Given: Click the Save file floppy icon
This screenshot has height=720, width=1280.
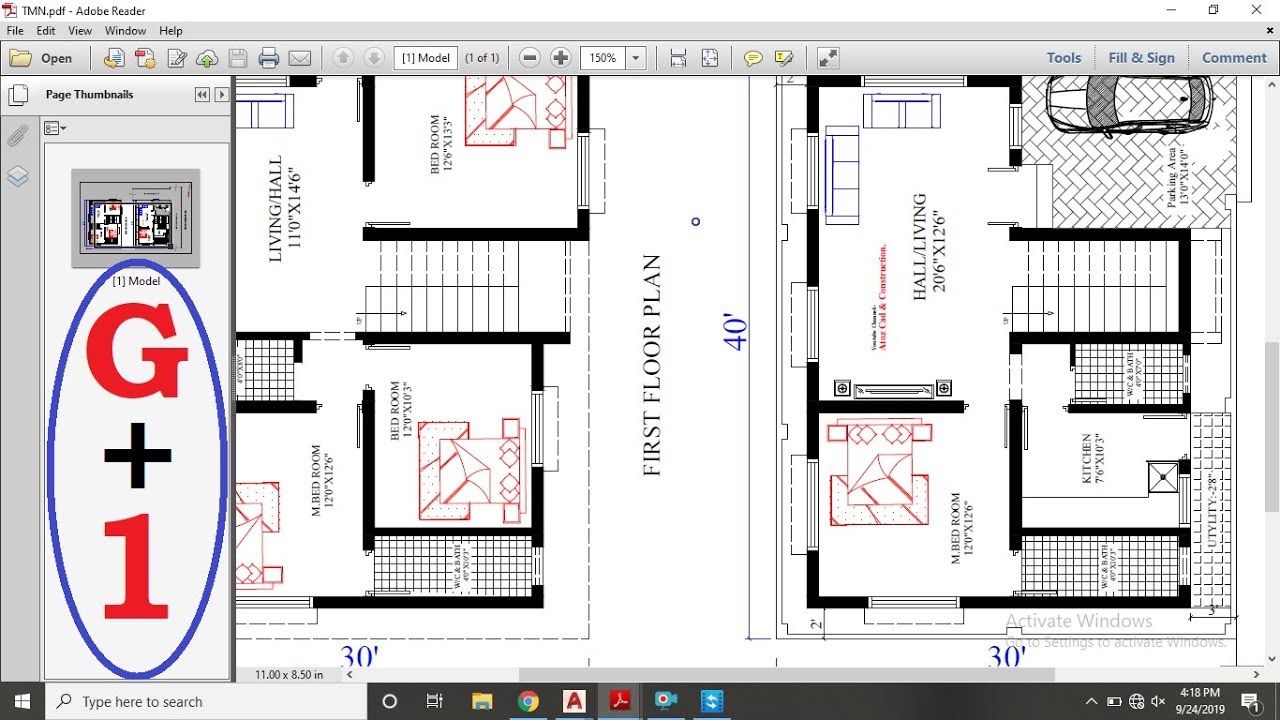Looking at the screenshot, I should 238,58.
